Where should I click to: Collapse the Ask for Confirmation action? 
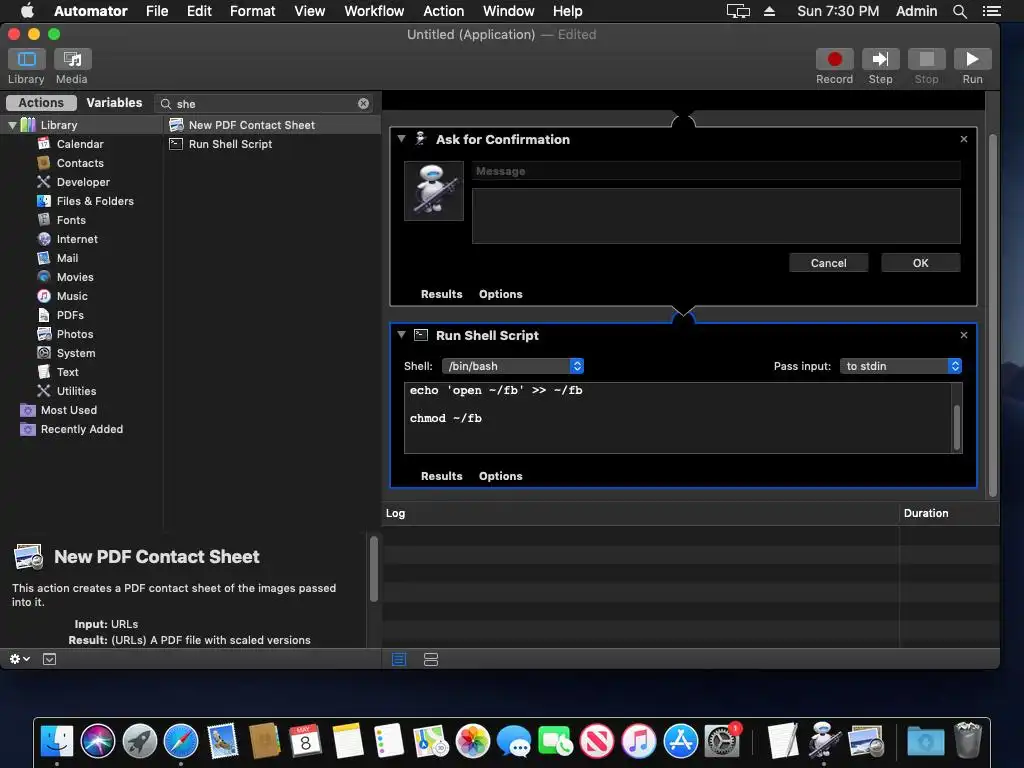pos(402,138)
